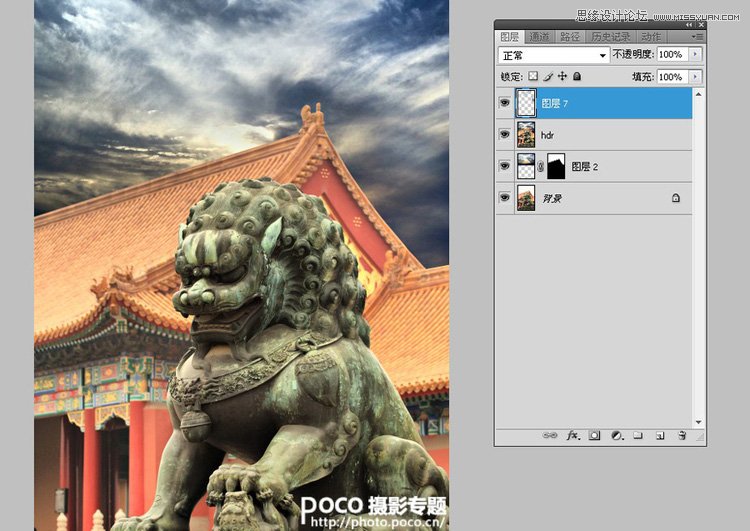Click the 填充 100% input field
750x531 pixels.
click(673, 77)
